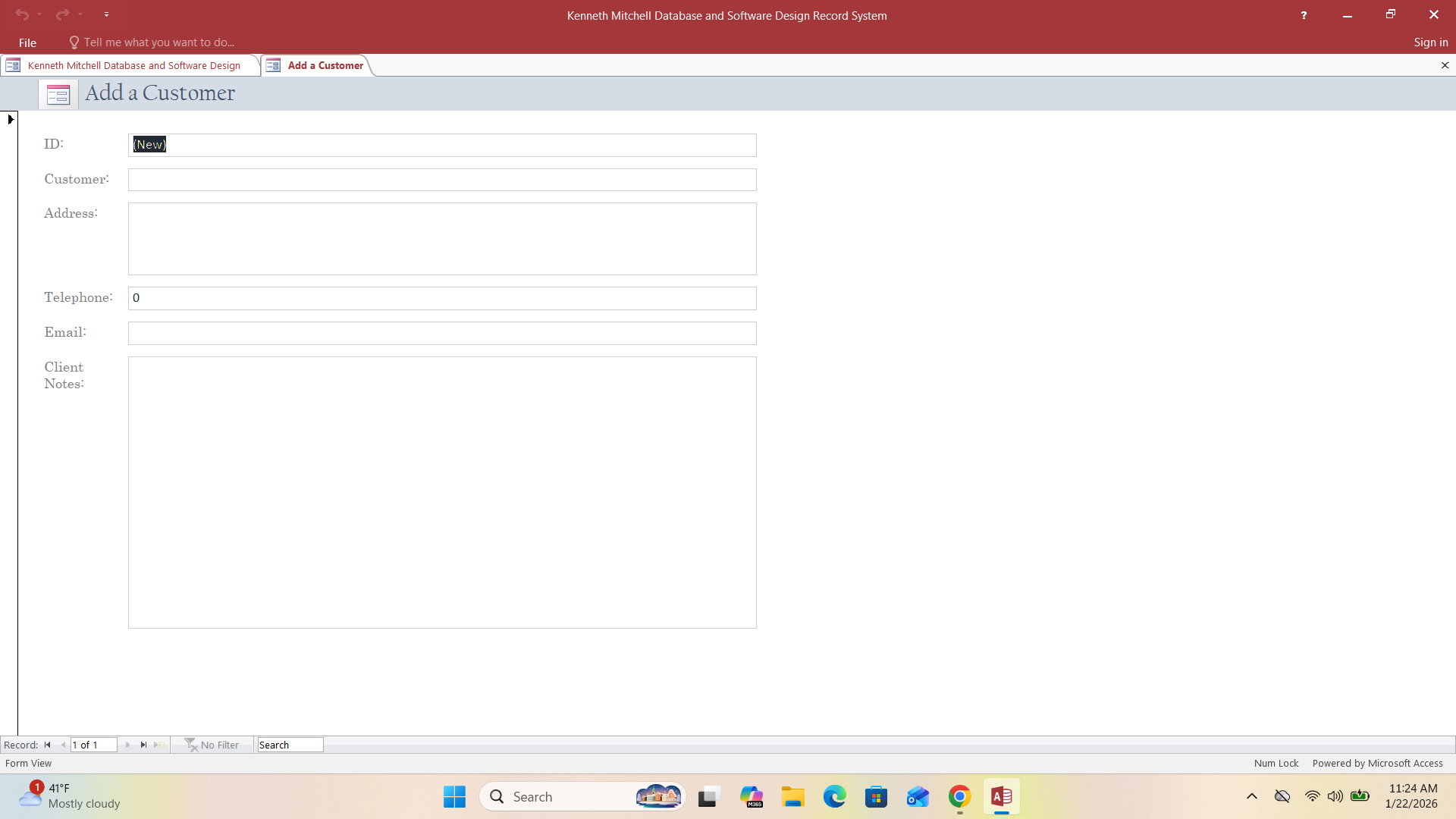Click the Undo icon
This screenshot has height=819, width=1456.
tap(21, 14)
